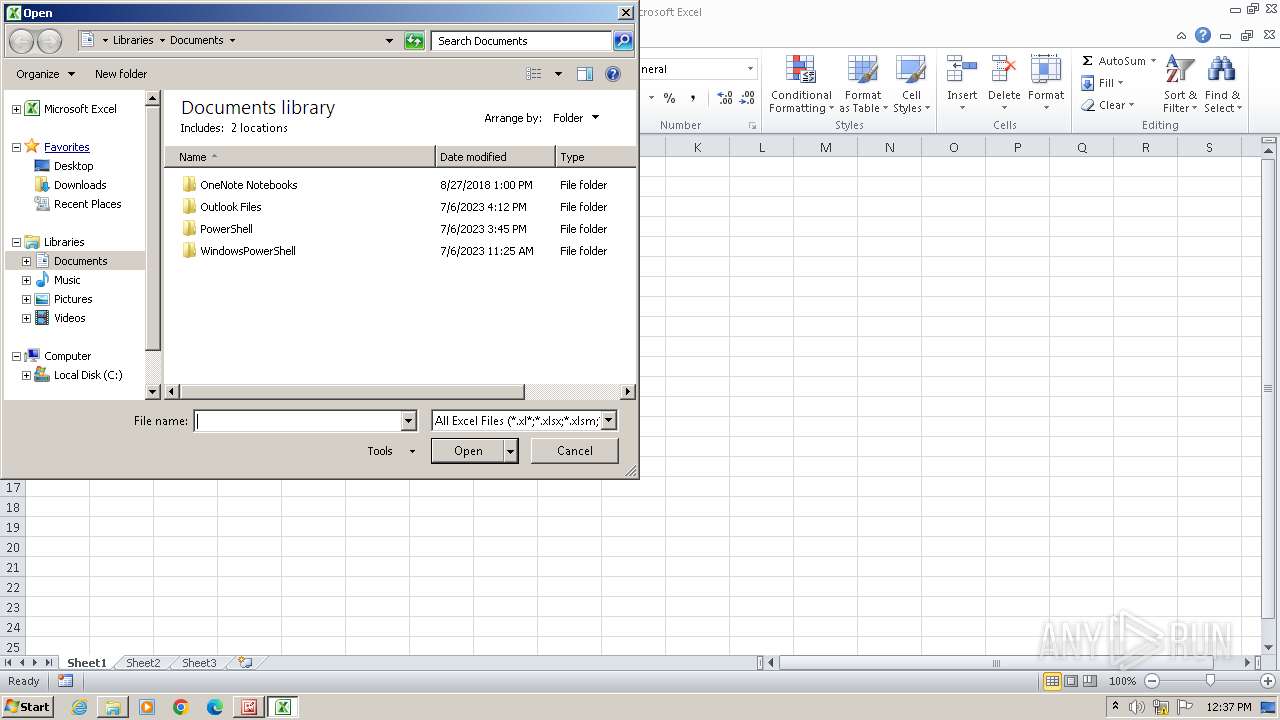The image size is (1280, 720).
Task: Open the Tools dropdown menu
Action: tap(390, 451)
